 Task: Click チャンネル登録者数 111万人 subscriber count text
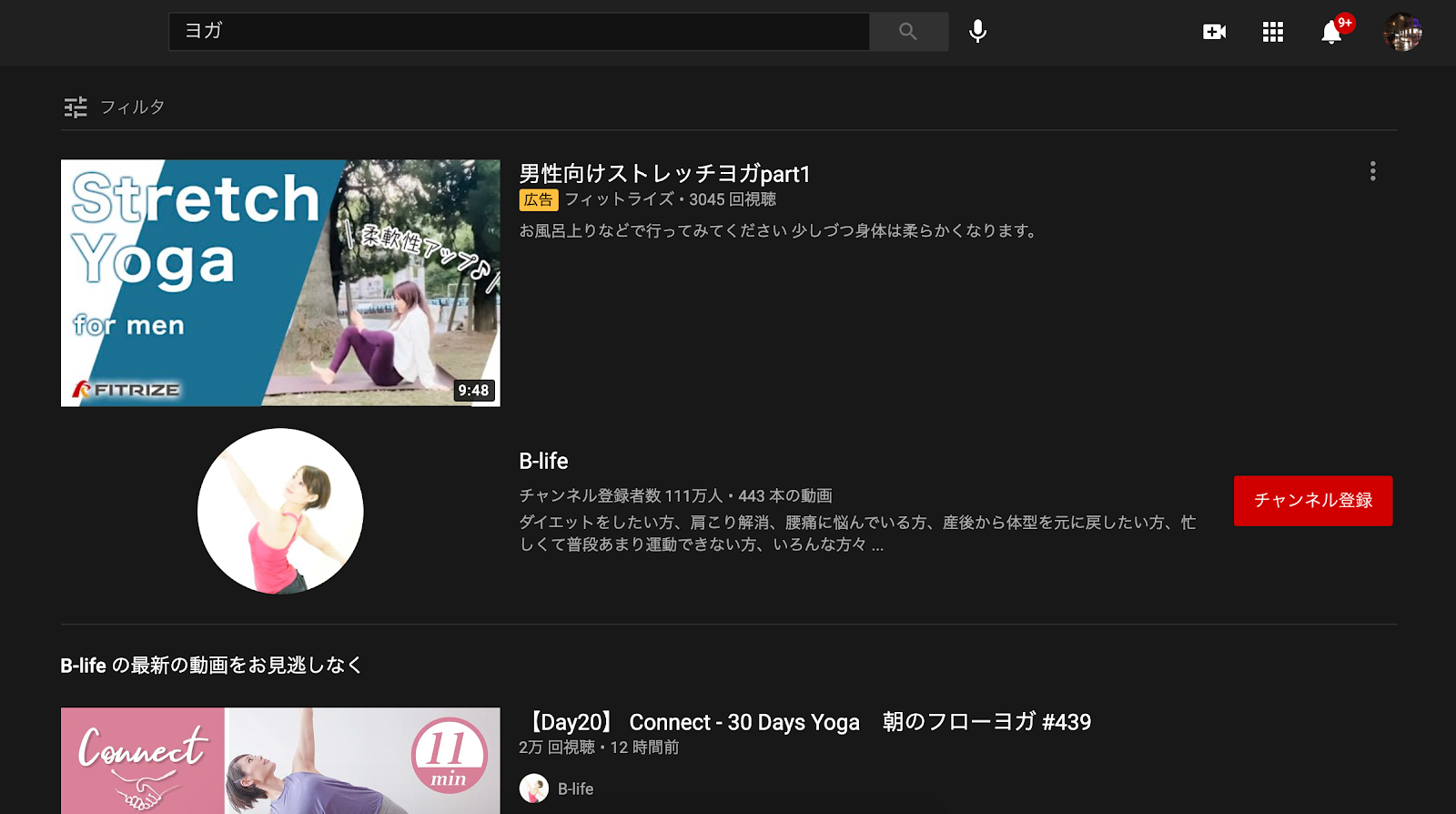[x=621, y=496]
